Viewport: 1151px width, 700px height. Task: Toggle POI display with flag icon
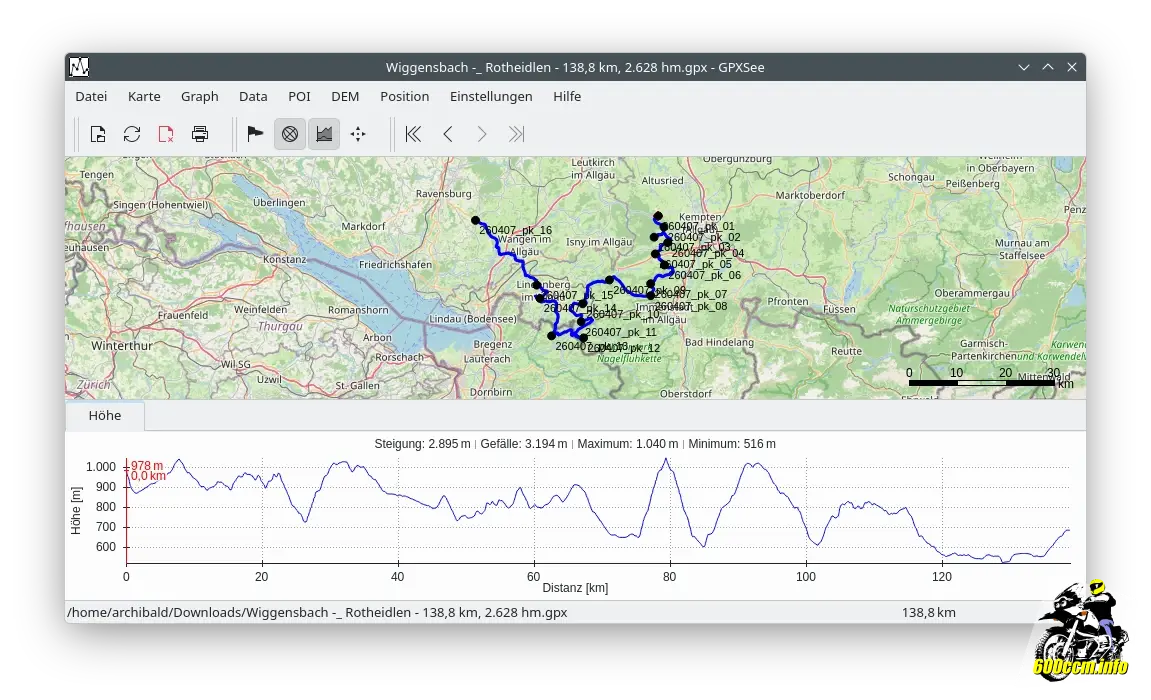point(255,134)
